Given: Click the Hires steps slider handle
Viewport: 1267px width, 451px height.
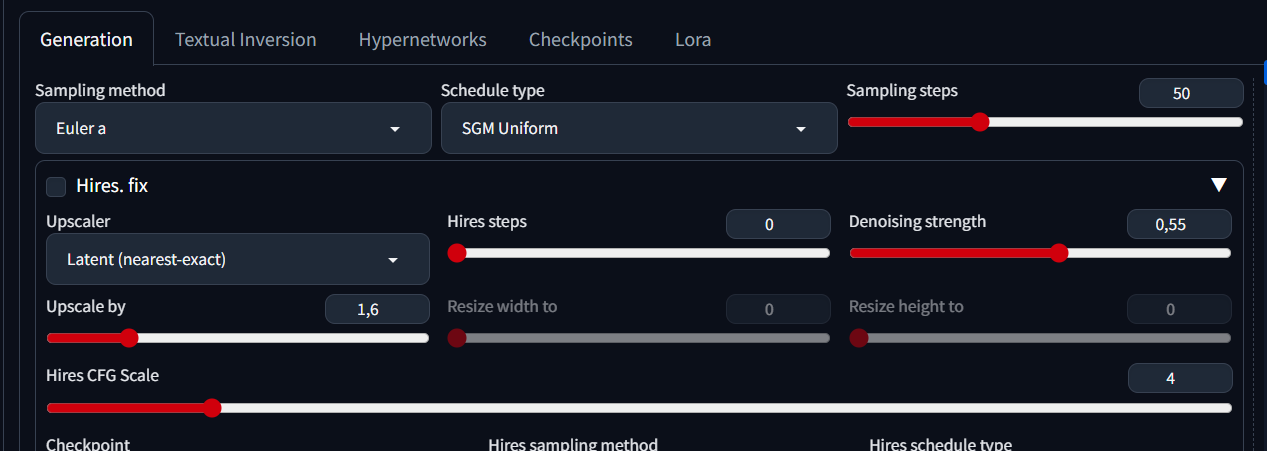Looking at the screenshot, I should coord(457,253).
